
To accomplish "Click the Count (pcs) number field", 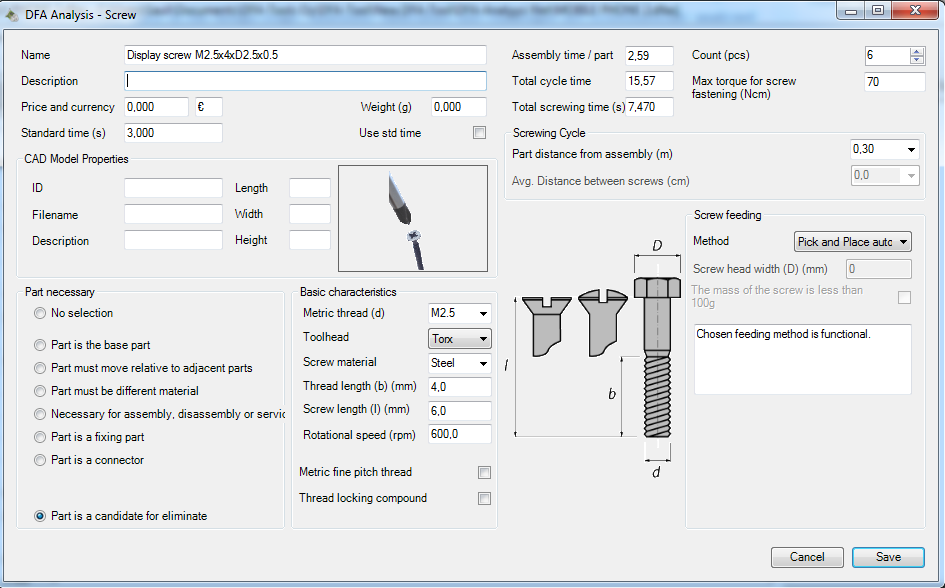I will 887,55.
